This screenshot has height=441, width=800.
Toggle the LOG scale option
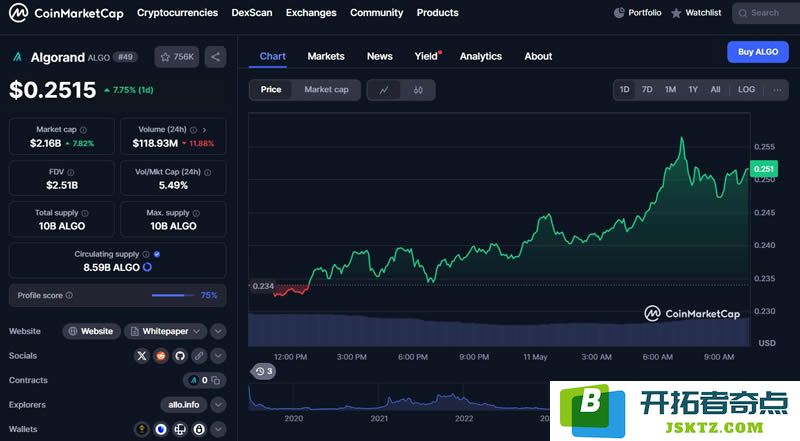click(746, 90)
